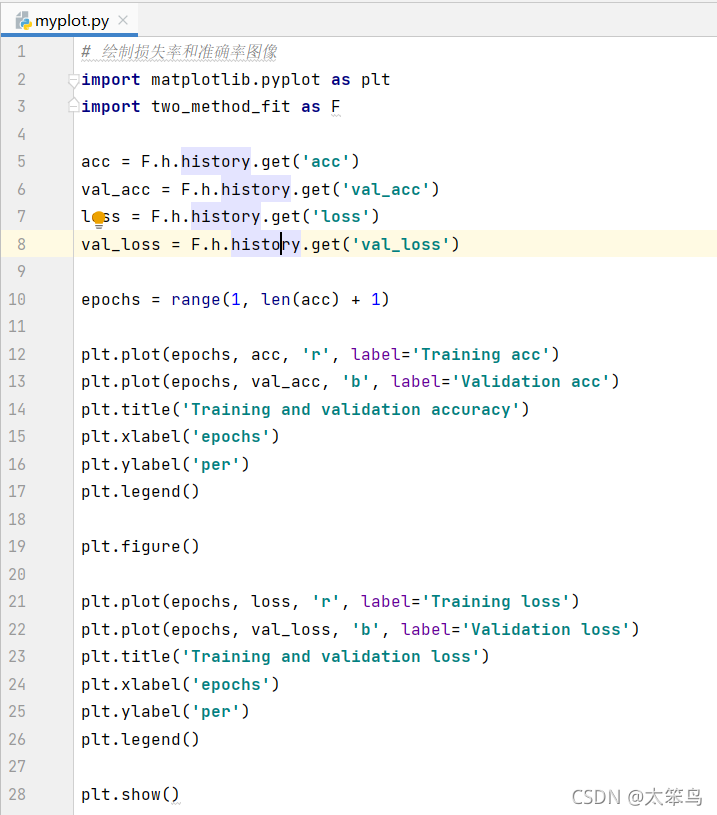Click the yellow lightbulb intention icon
This screenshot has height=815, width=717.
(x=99, y=219)
